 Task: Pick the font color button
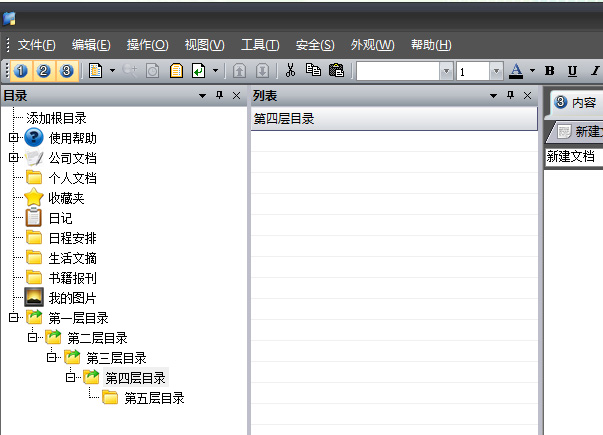pyautogui.click(x=516, y=71)
